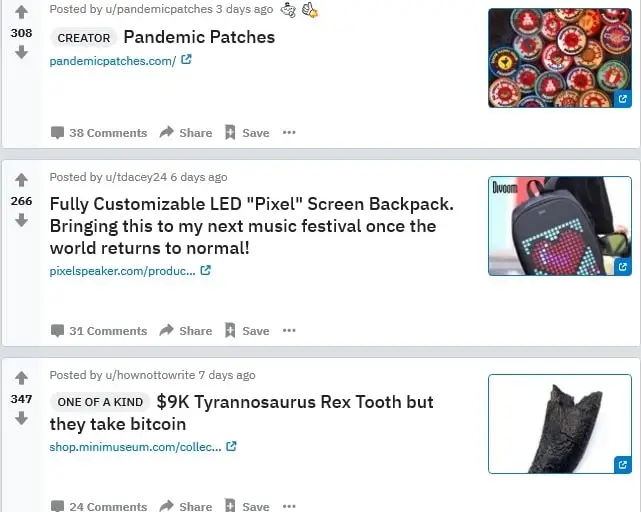
Task: Open the Divoom backpack thumbnail image
Action: pos(560,226)
